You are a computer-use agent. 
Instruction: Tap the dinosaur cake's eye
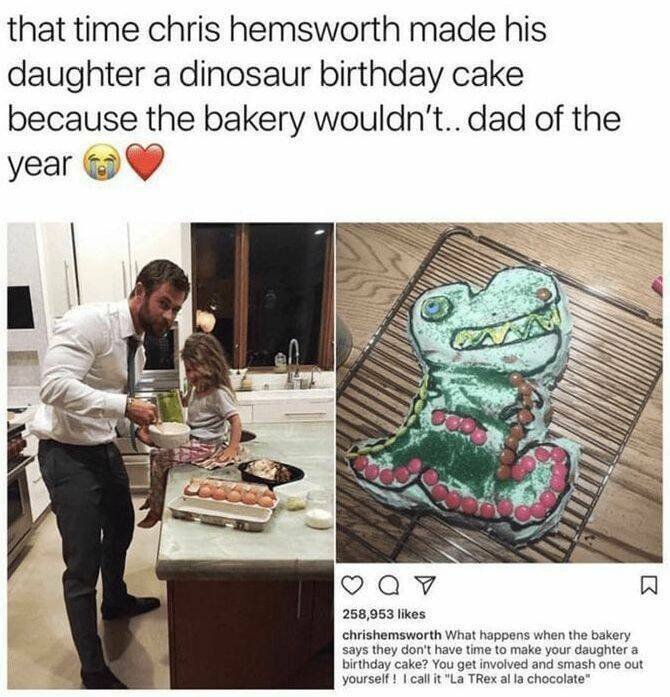[x=434, y=308]
